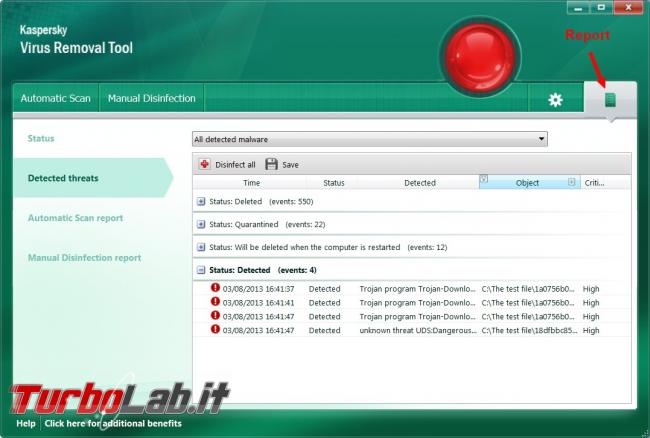Sort by the Time column header

251,183
